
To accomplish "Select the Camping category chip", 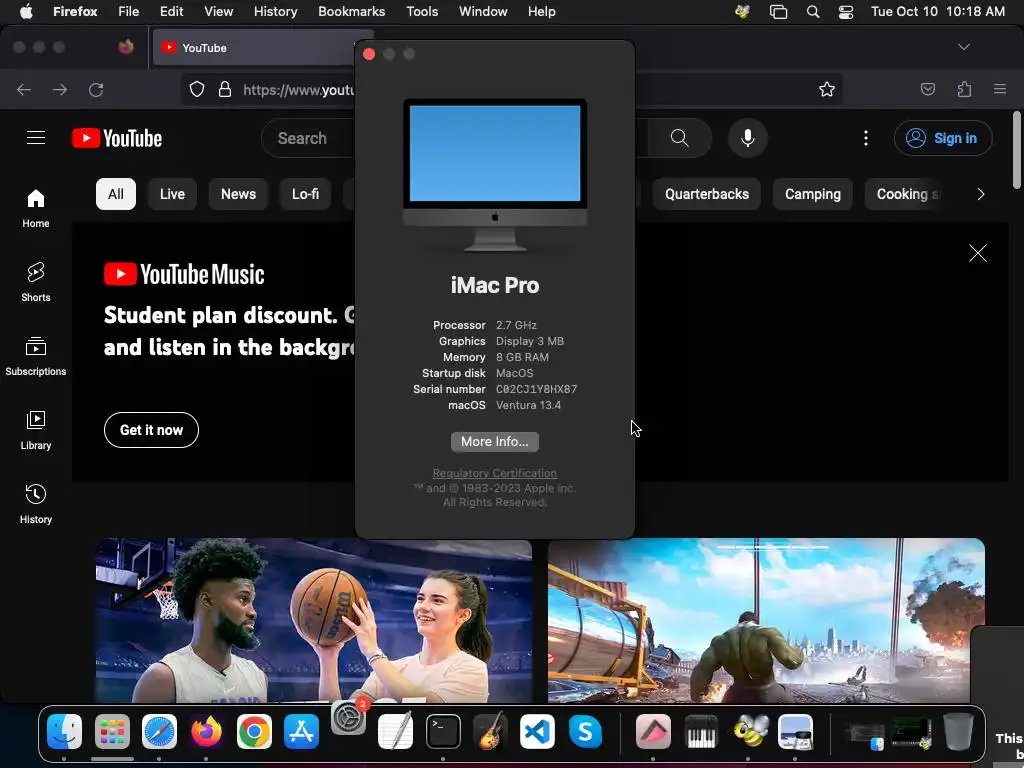I will [x=812, y=194].
